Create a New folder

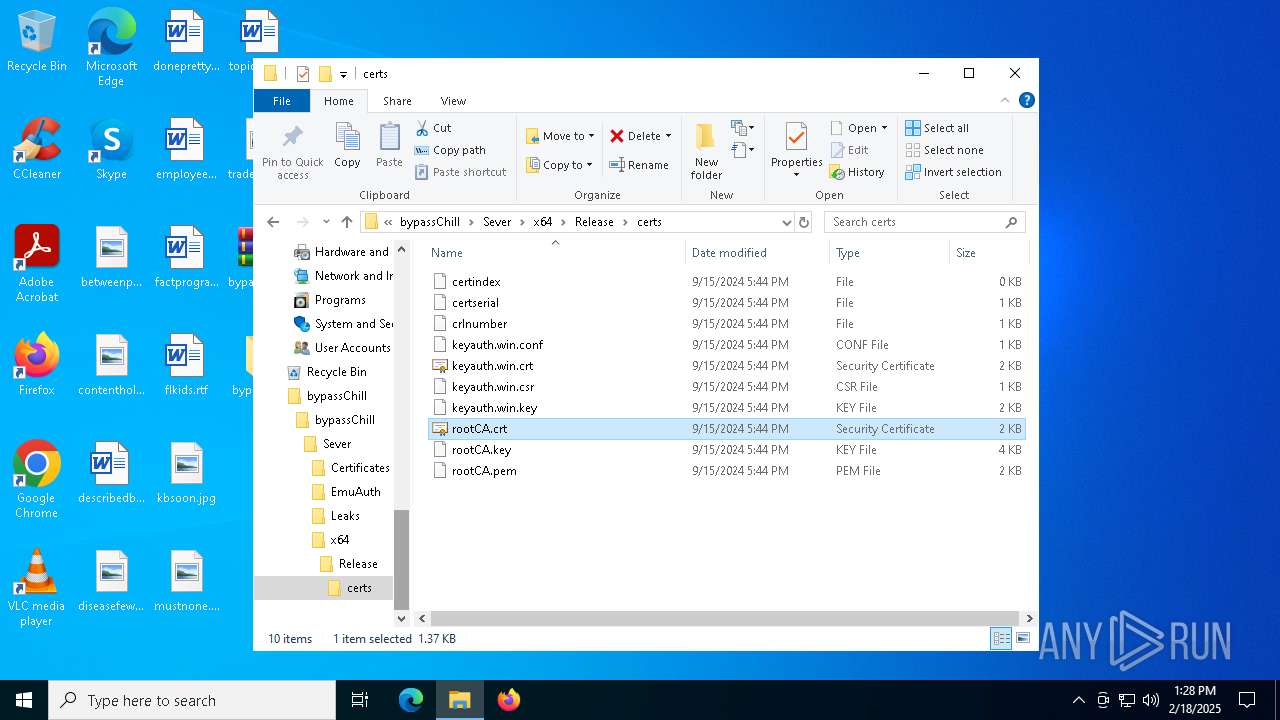[x=706, y=151]
